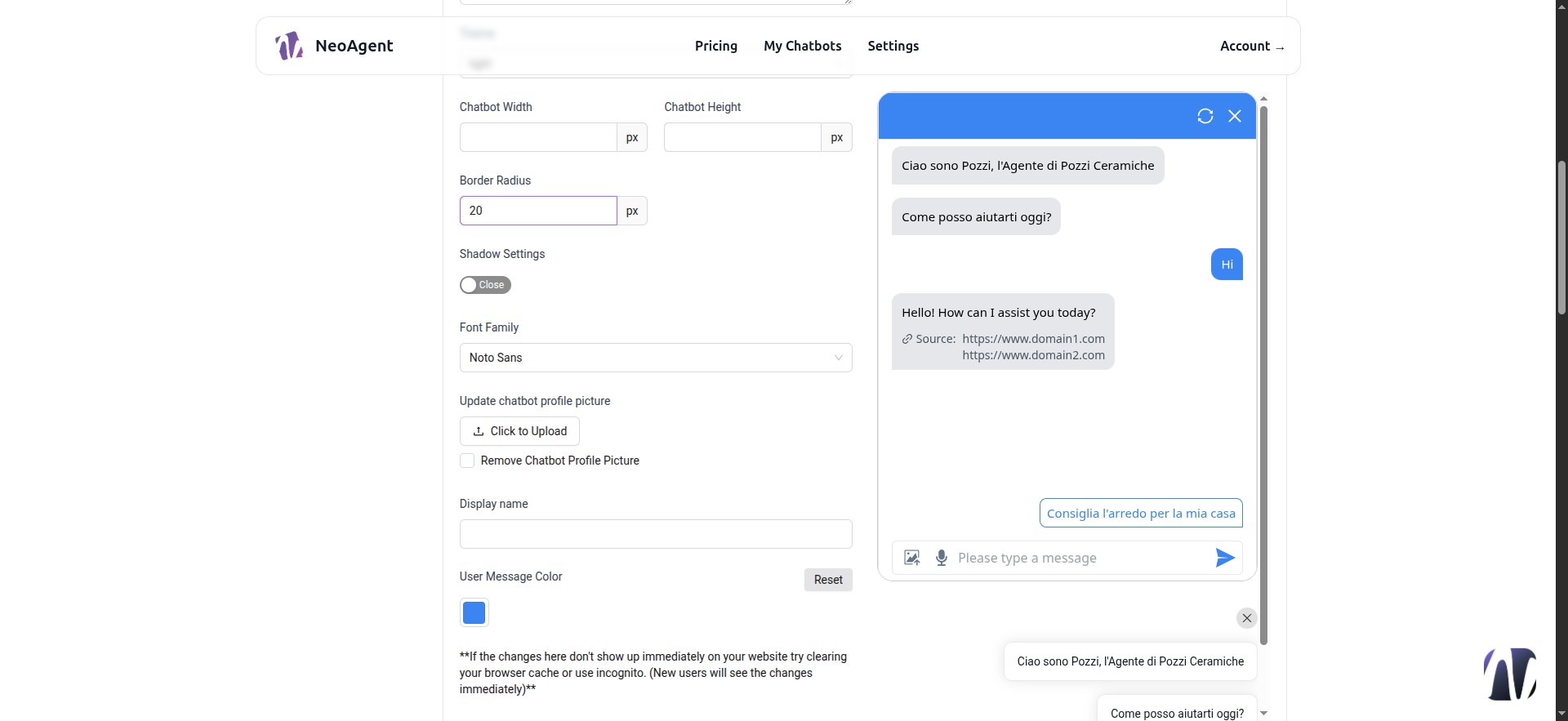Refresh the chat preview conversation
Image resolution: width=1568 pixels, height=721 pixels.
1205,116
